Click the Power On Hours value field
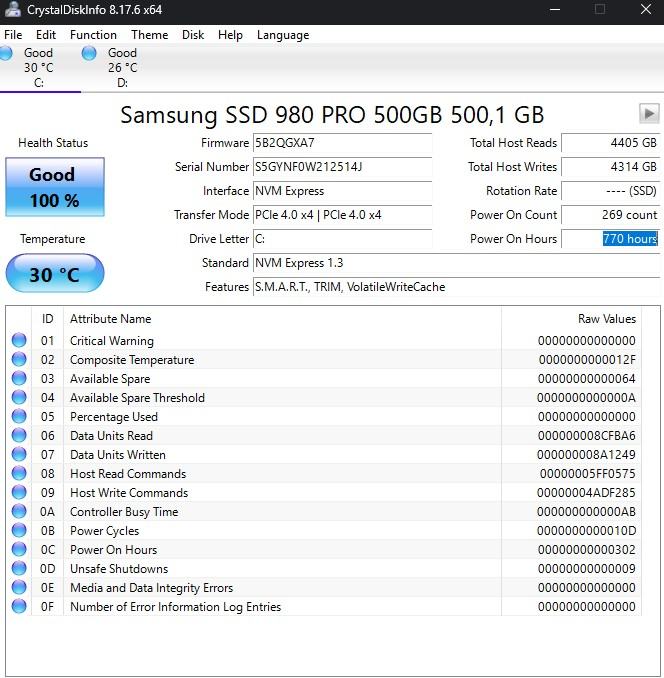This screenshot has height=678, width=664. (x=609, y=239)
